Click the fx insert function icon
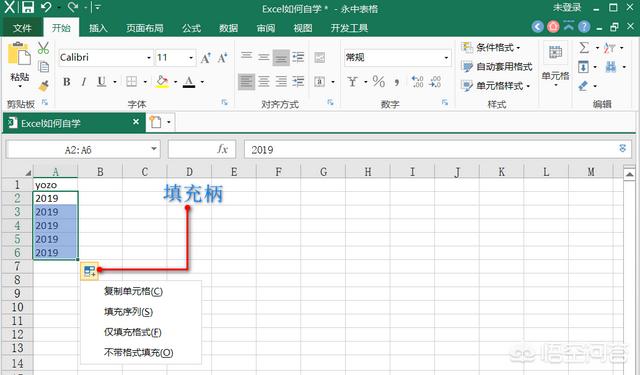The width and height of the screenshot is (640, 375). (222, 149)
